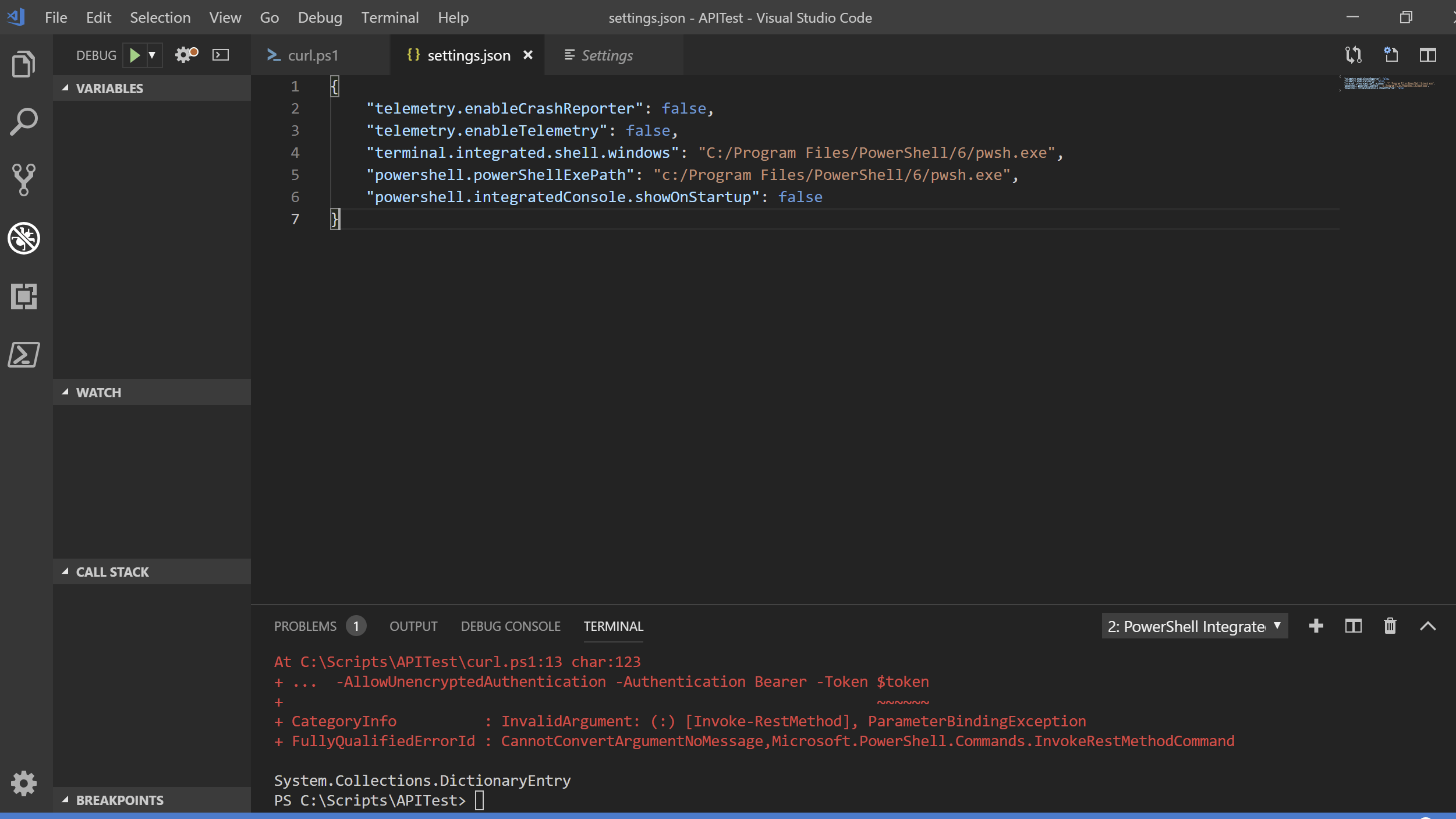Select the Debug view icon
This screenshot has width=1456, height=819.
24,238
